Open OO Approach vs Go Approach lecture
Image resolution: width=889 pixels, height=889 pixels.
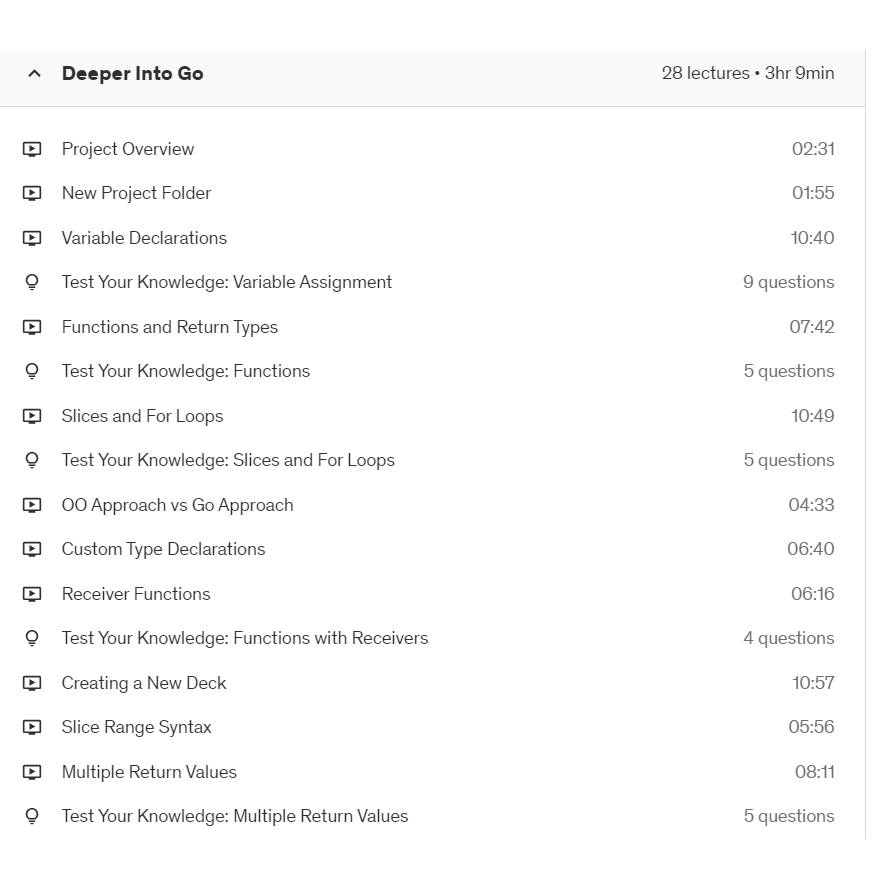(x=177, y=505)
